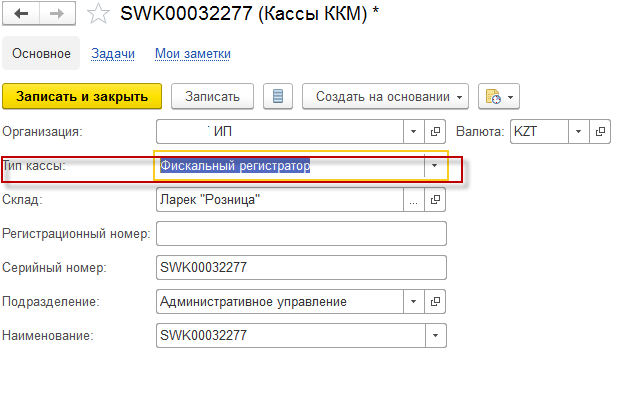Open the Задачи link
Image resolution: width=639 pixels, height=396 pixels.
point(113,53)
